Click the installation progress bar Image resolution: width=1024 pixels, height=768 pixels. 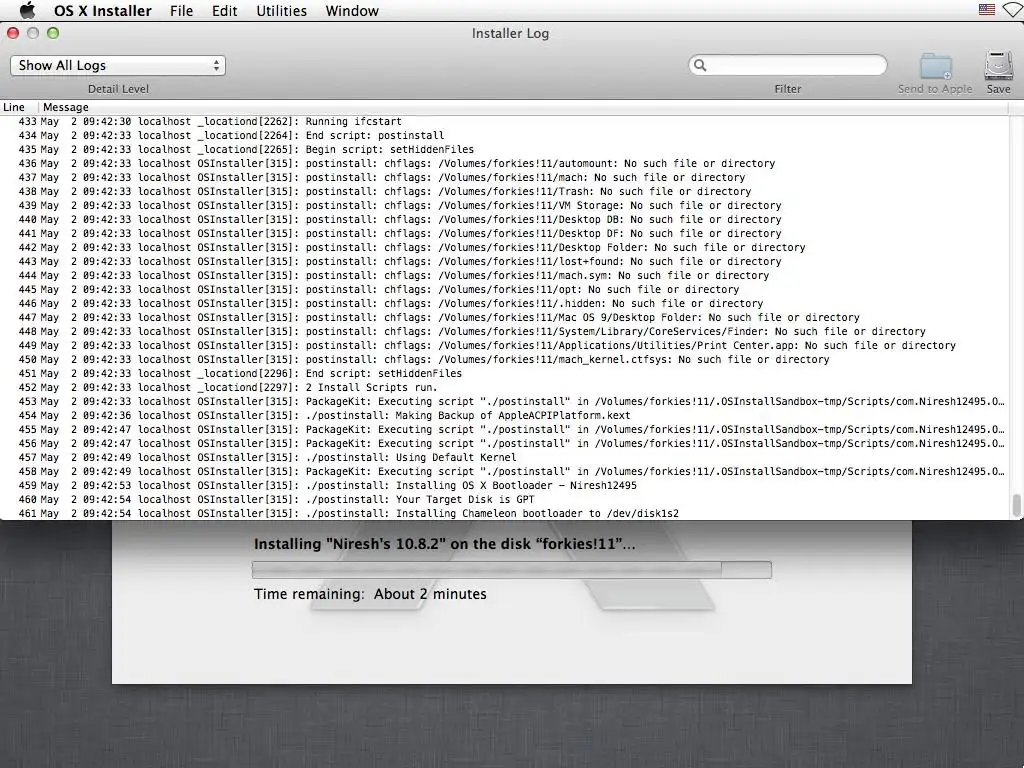tap(511, 569)
